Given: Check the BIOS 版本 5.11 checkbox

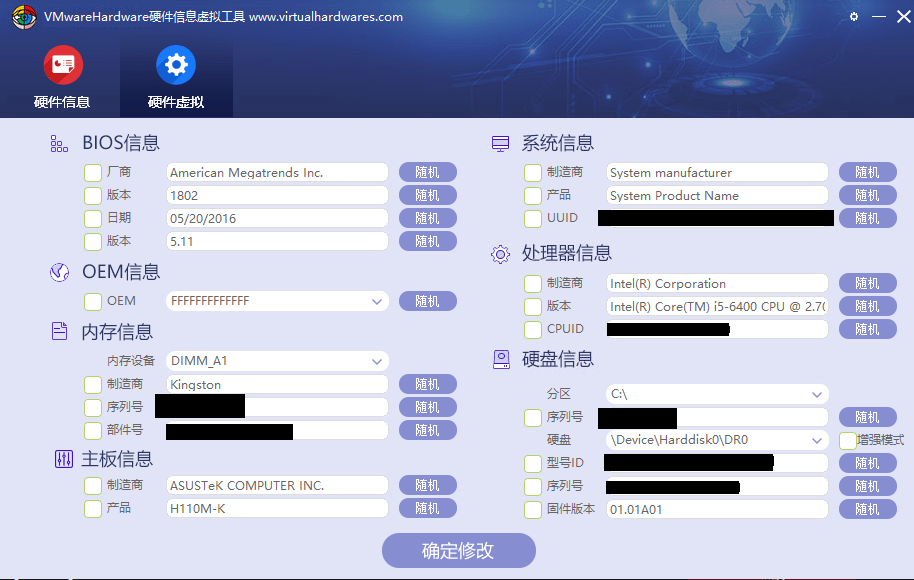Looking at the screenshot, I should pyautogui.click(x=93, y=242).
